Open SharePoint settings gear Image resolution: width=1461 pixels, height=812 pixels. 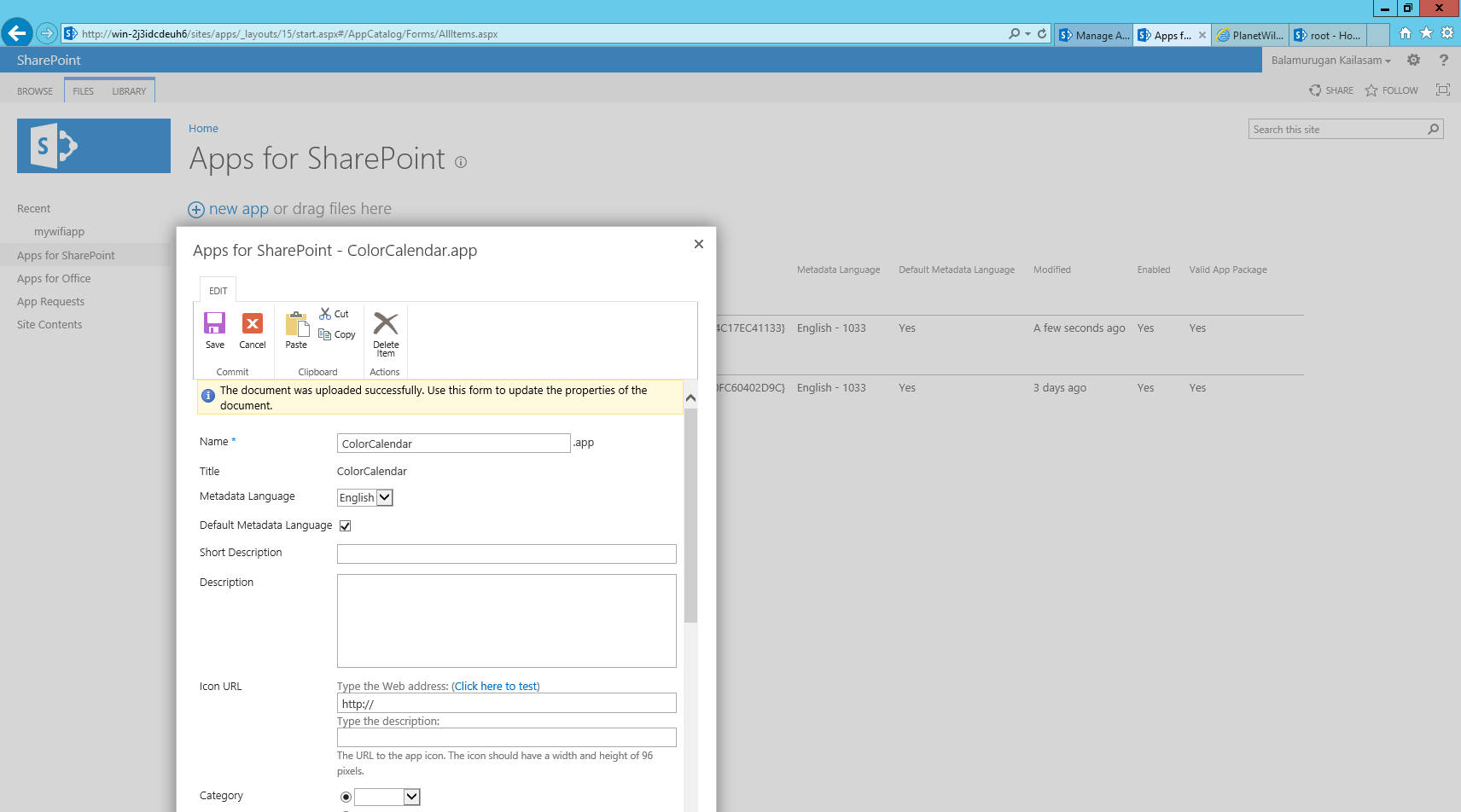(1414, 60)
